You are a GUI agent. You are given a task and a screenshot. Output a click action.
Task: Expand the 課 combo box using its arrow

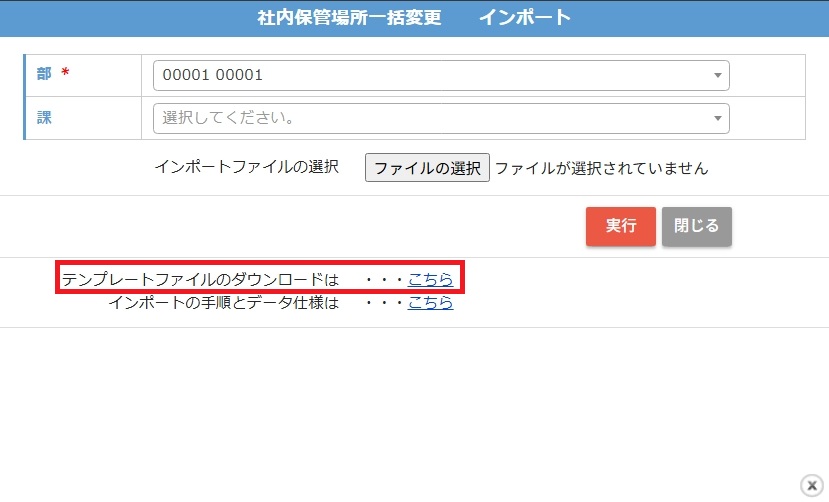pyautogui.click(x=717, y=119)
